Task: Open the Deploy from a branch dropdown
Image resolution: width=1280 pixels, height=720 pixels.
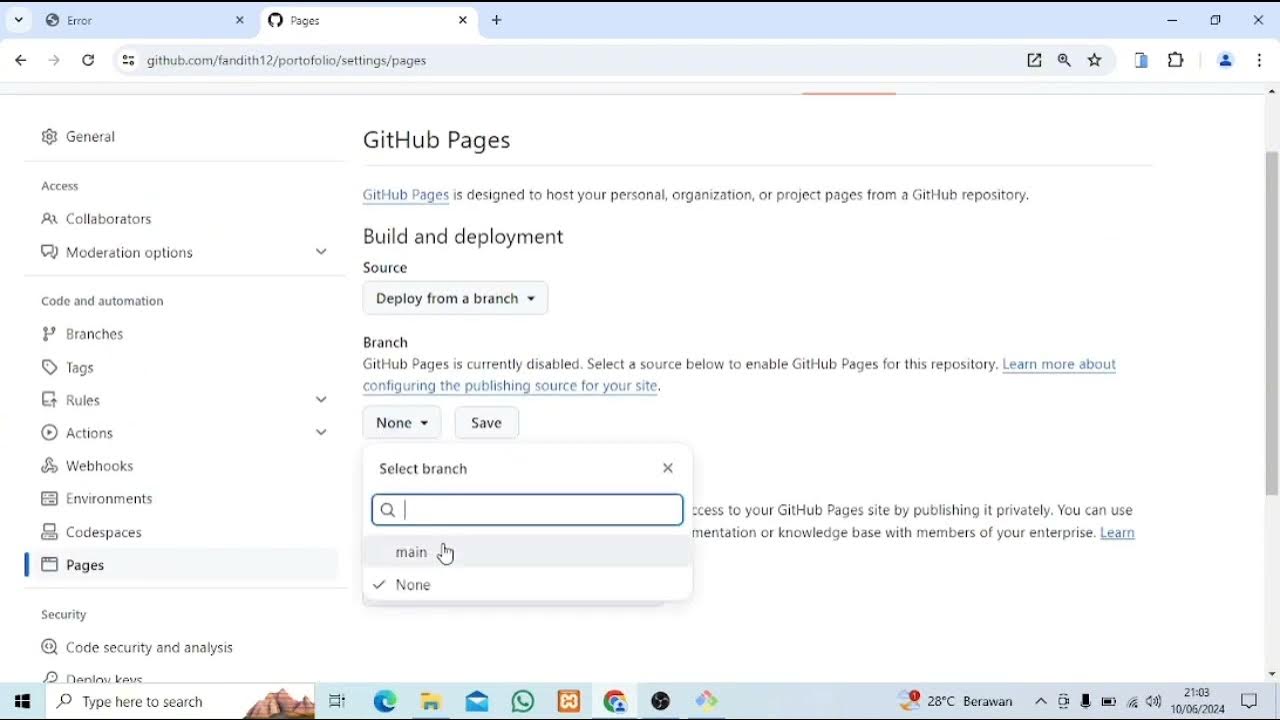Action: 455,298
